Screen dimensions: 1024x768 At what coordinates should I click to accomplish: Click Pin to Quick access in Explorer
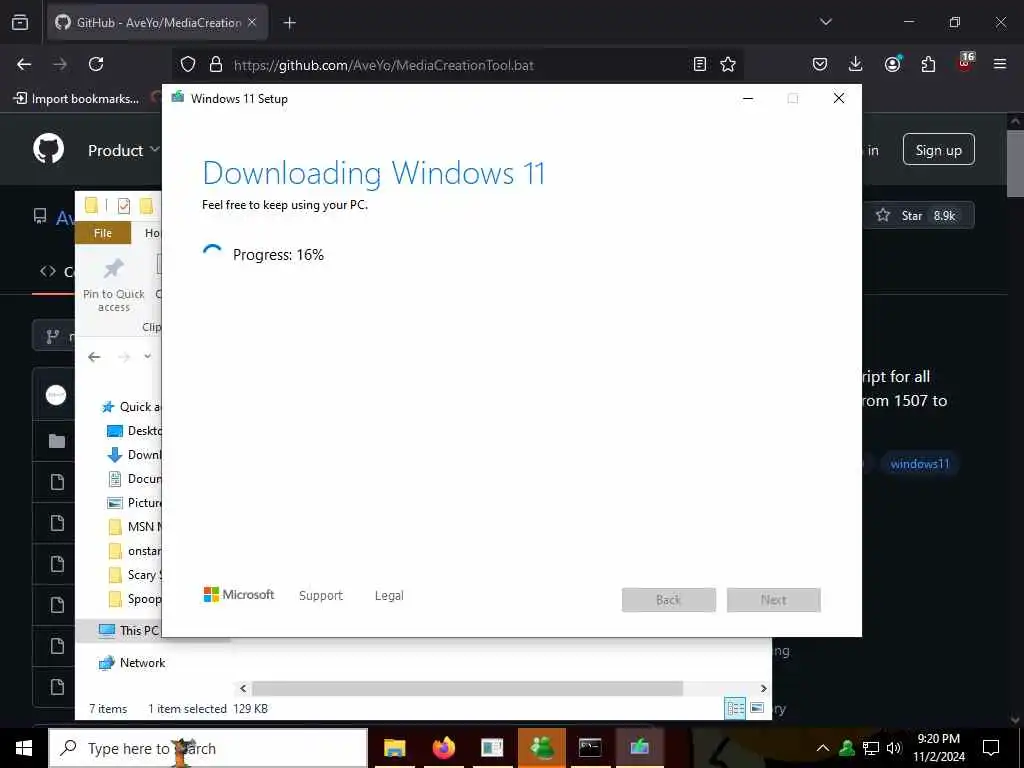[x=114, y=285]
